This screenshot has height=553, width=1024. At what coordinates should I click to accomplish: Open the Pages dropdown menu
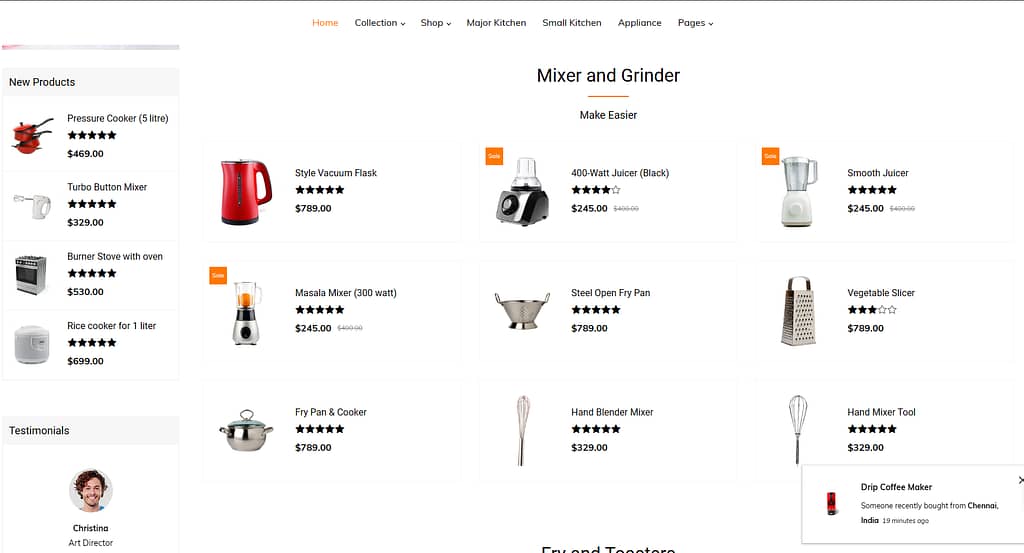[696, 23]
